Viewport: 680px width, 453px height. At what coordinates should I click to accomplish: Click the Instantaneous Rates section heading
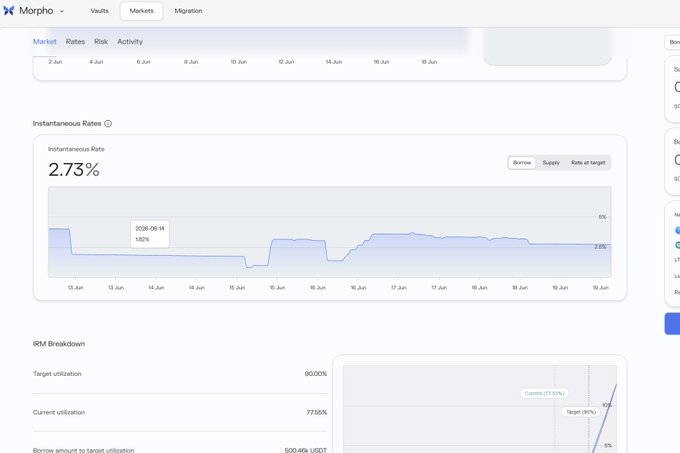click(x=67, y=124)
